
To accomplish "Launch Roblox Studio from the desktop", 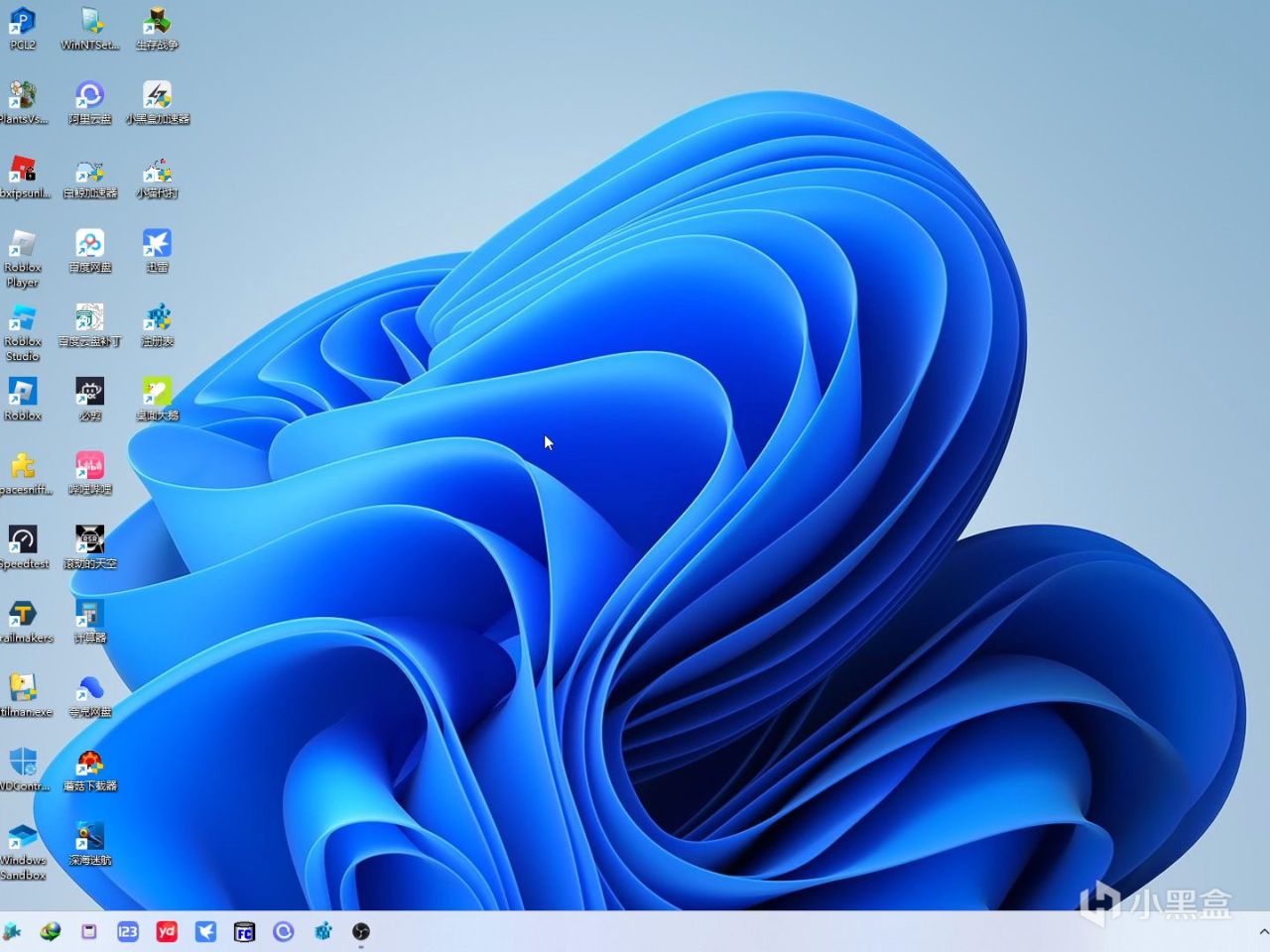I will pos(22,332).
